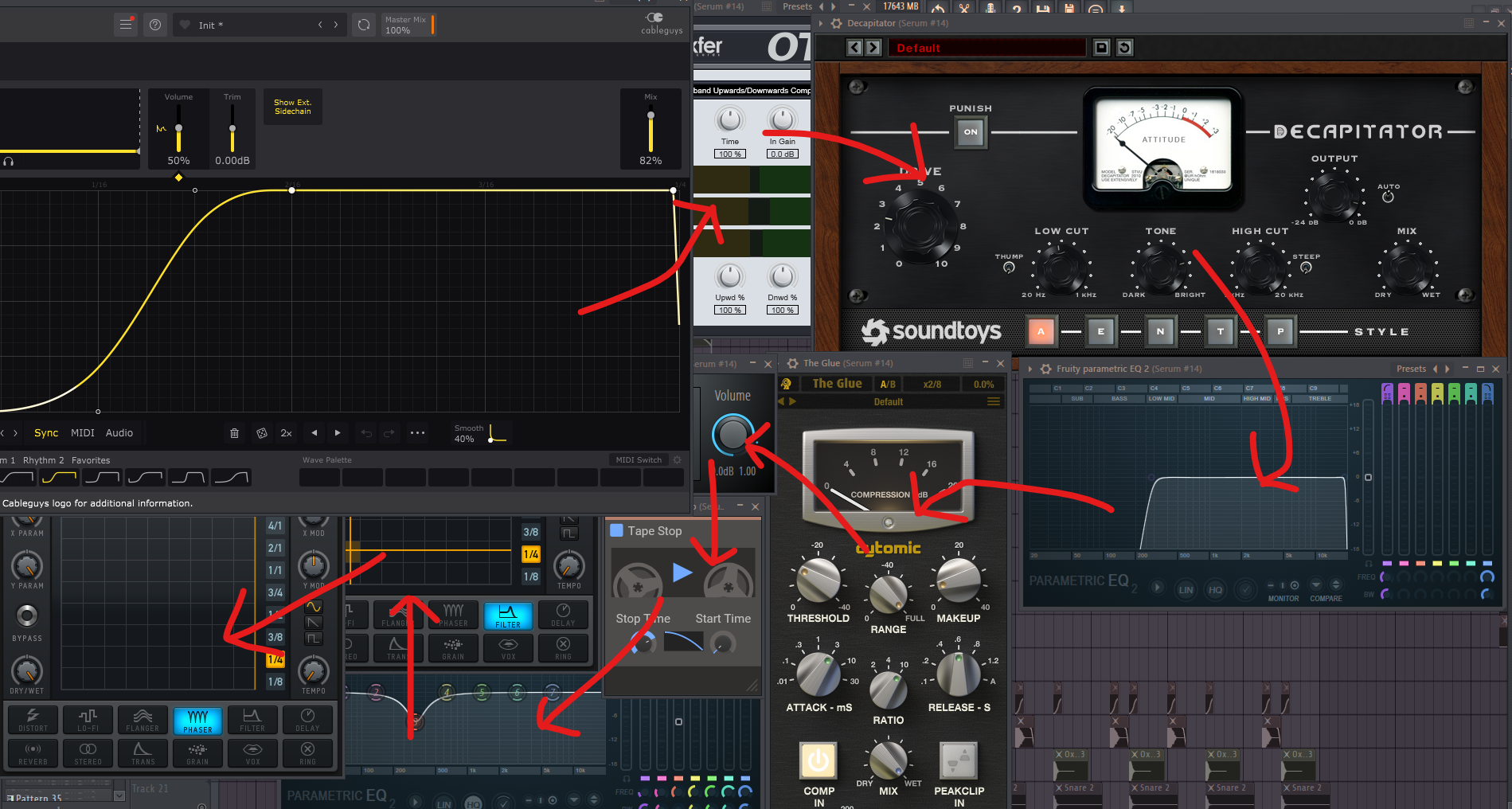Randomize the wave with dice icon
Screen dimensions: 1512x809
pyautogui.click(x=261, y=433)
